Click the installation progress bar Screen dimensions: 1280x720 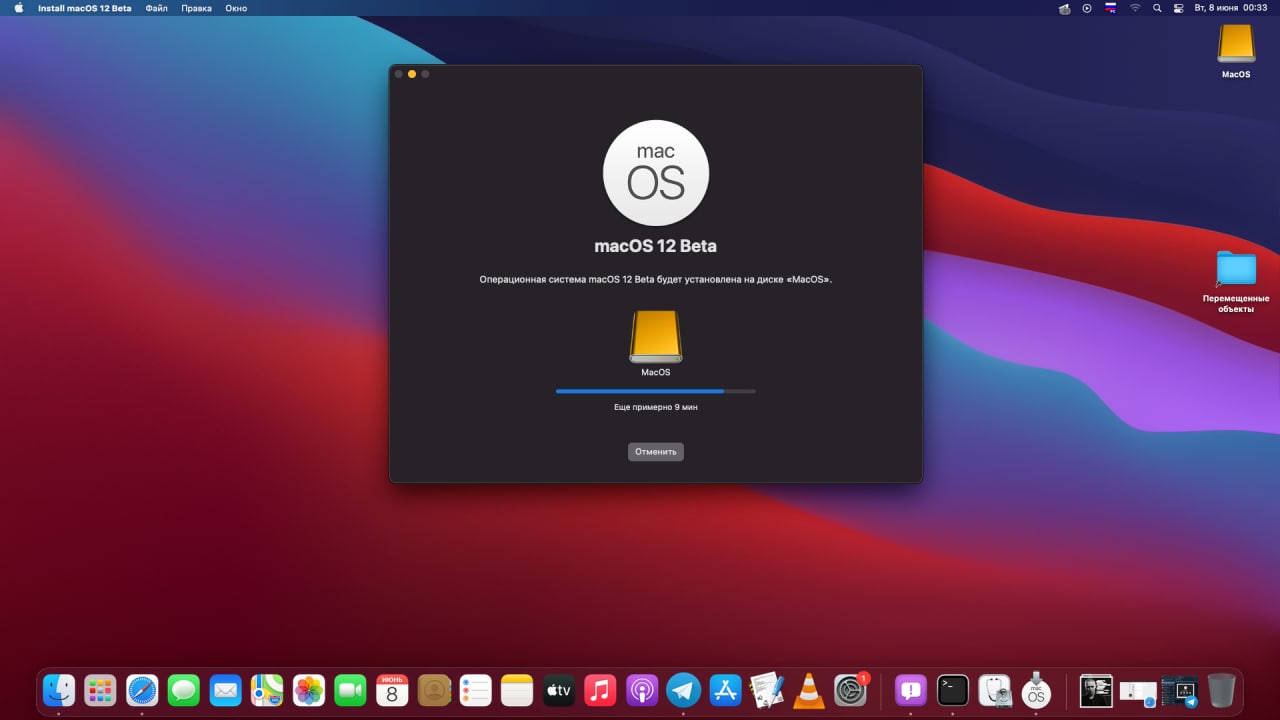[656, 391]
